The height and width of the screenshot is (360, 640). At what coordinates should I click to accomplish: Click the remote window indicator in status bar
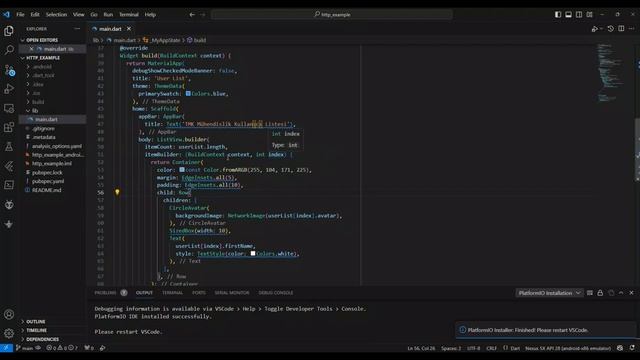coord(6,348)
